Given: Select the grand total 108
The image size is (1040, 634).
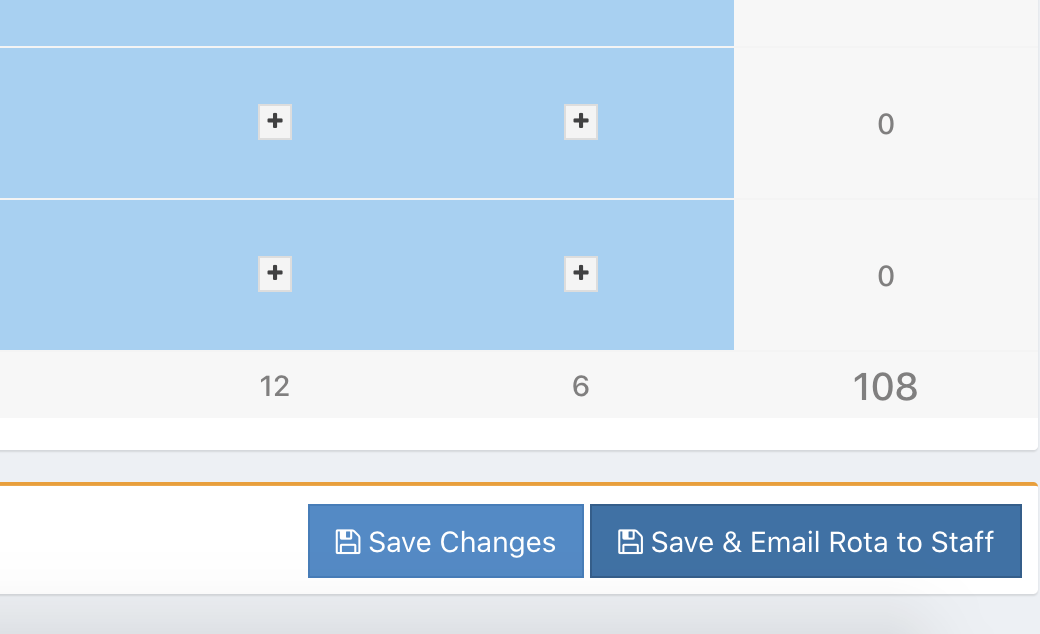Looking at the screenshot, I should pos(885,387).
